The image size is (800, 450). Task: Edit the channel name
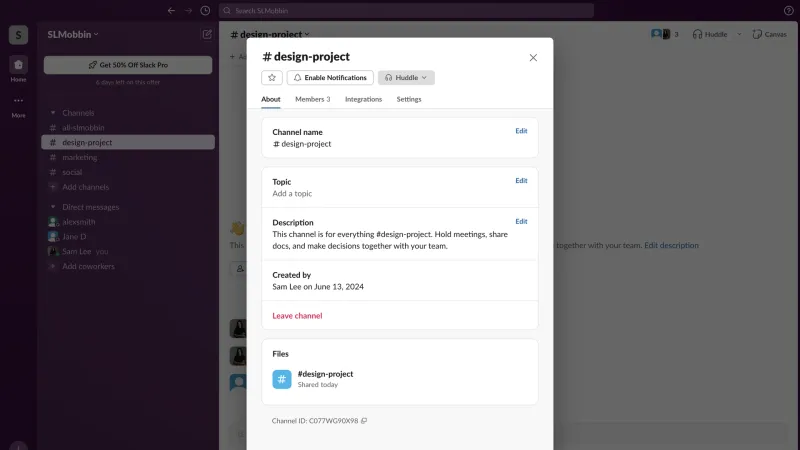(521, 131)
